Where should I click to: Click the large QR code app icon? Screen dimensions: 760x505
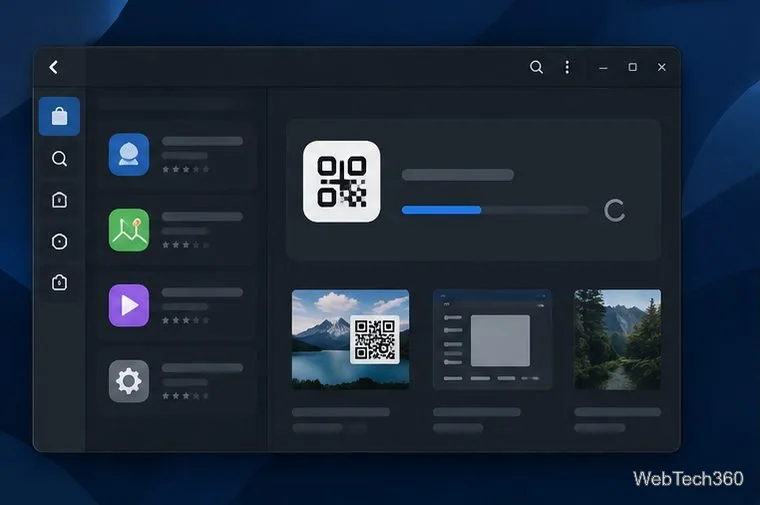click(342, 182)
